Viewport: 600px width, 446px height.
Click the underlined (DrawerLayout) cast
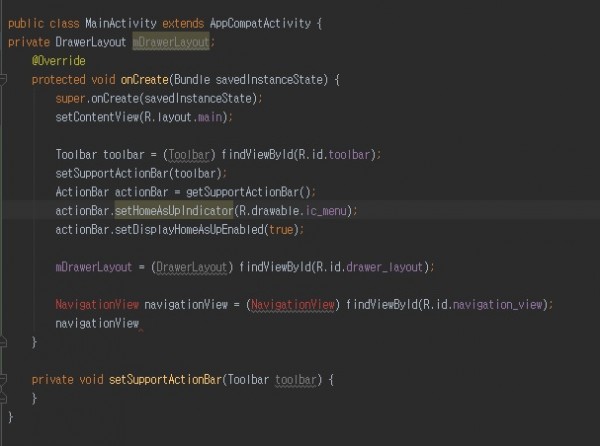click(x=192, y=267)
